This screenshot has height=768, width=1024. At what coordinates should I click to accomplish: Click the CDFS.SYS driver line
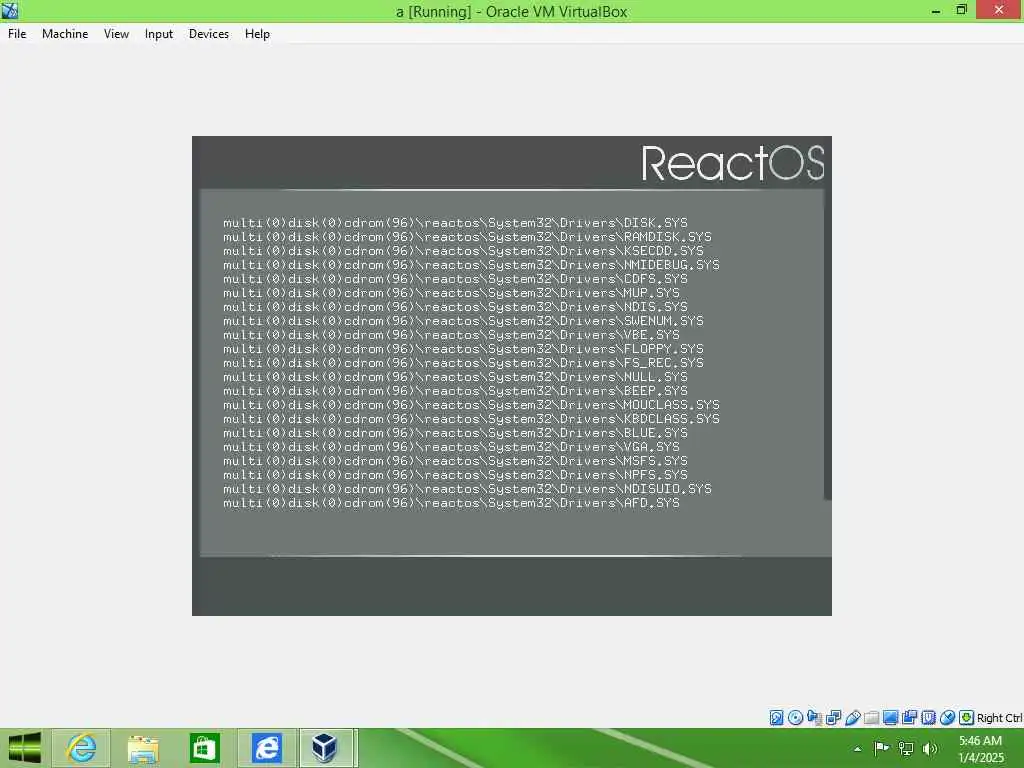tap(455, 279)
